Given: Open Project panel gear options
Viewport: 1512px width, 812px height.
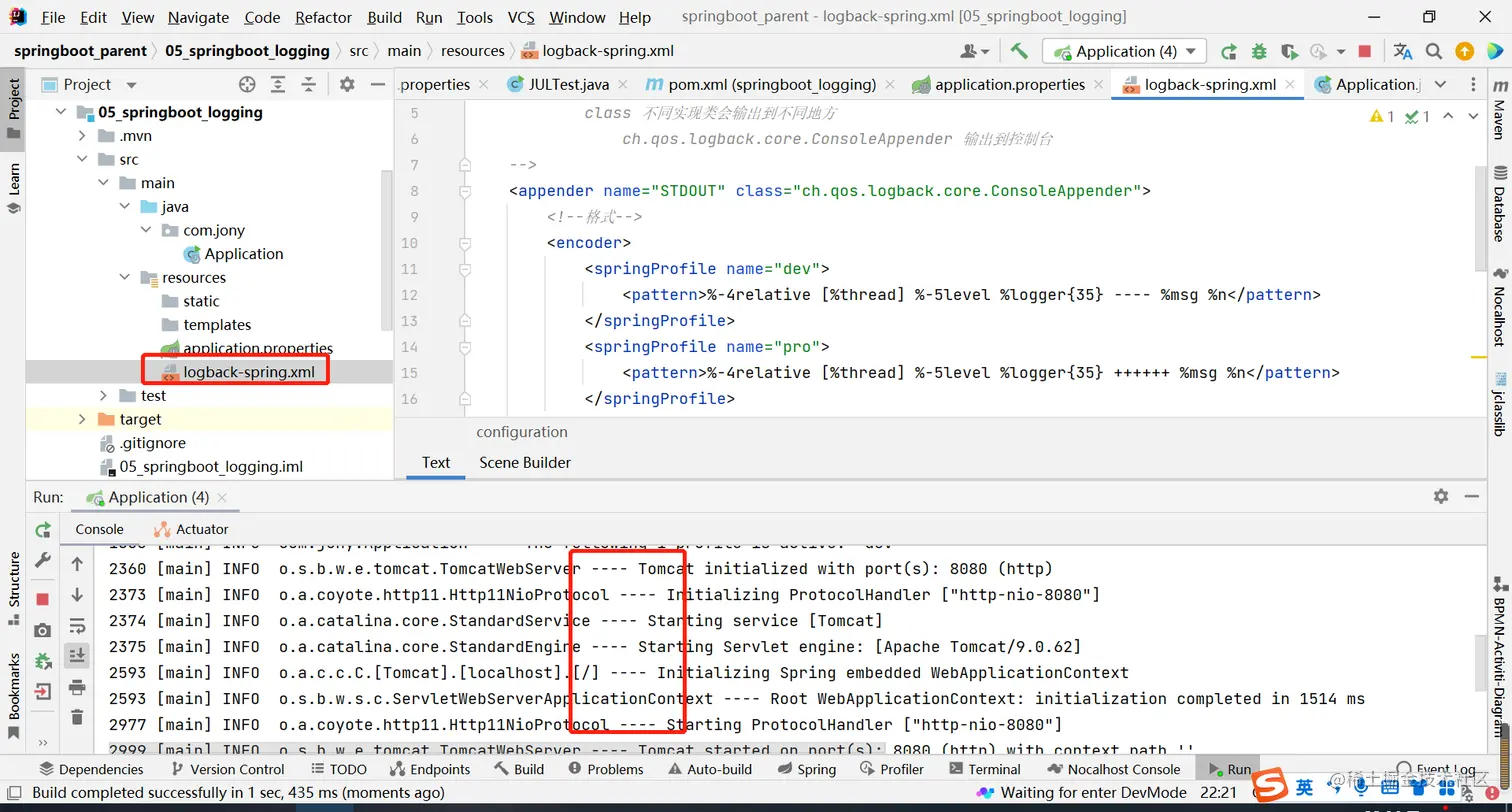Looking at the screenshot, I should [x=347, y=84].
